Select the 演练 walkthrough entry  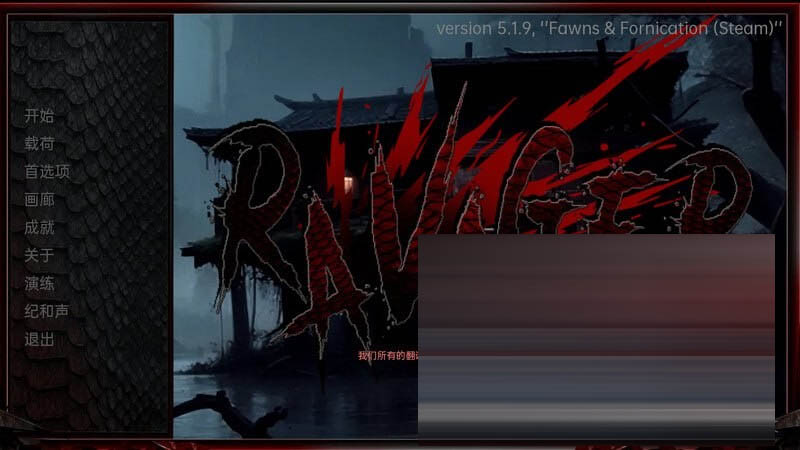tap(39, 283)
